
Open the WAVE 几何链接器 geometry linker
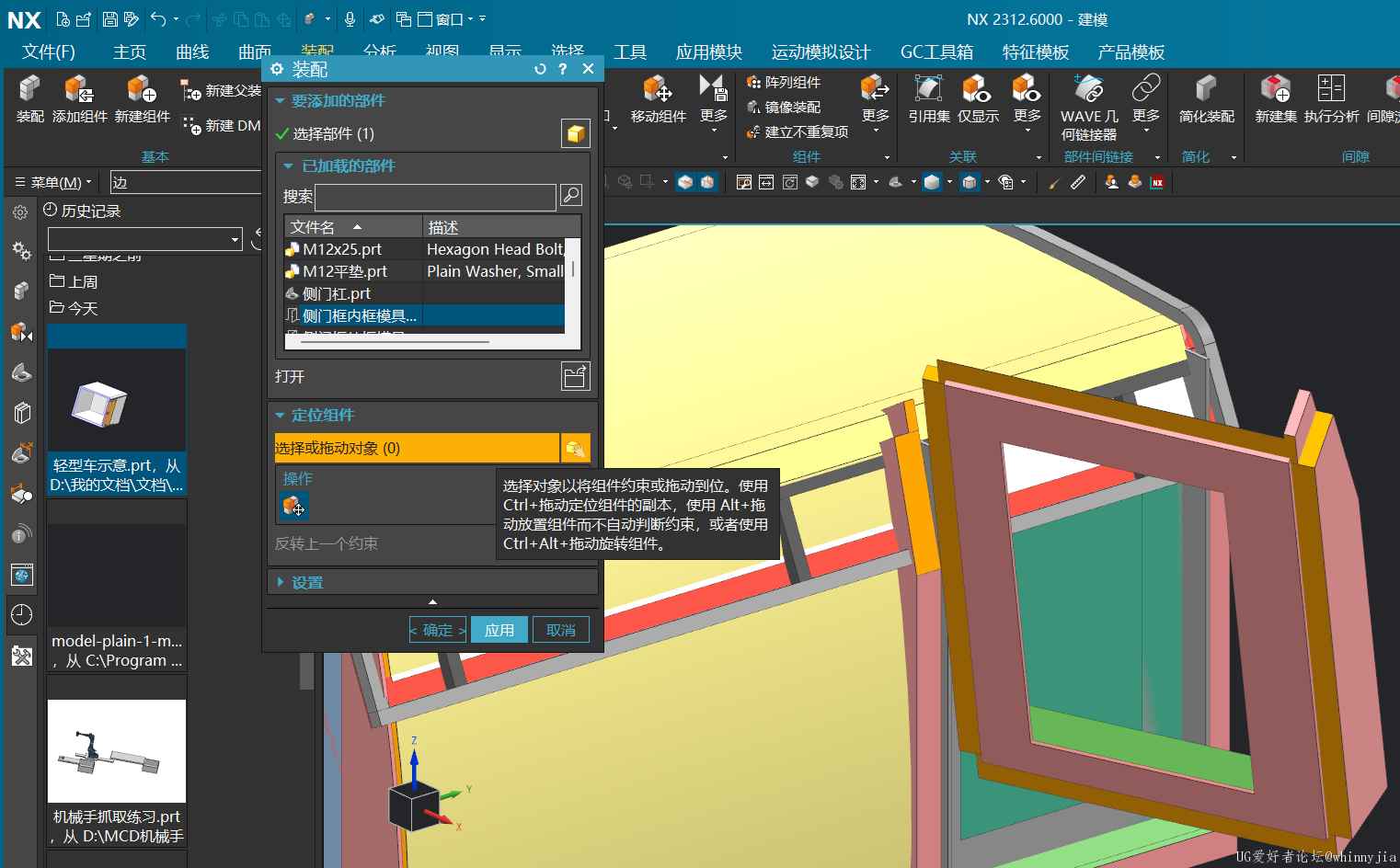tap(1089, 108)
